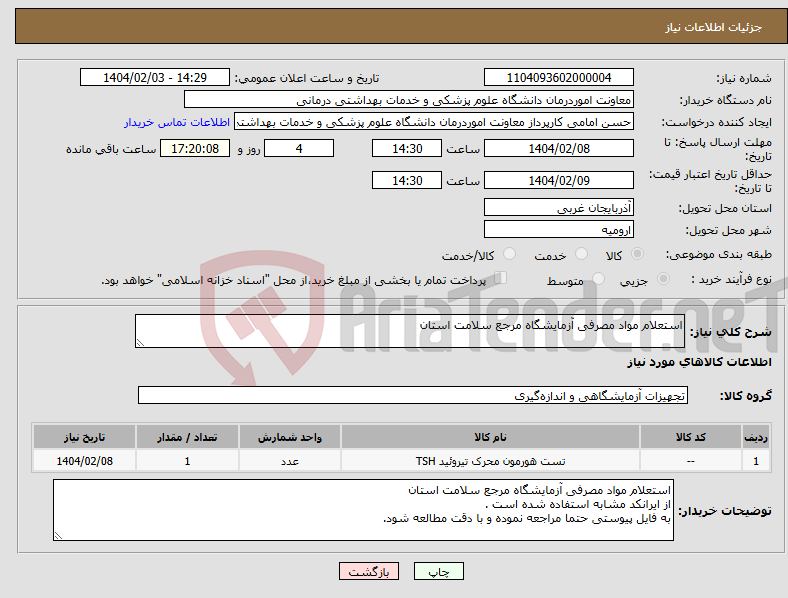Click the واحد شمارش column header
This screenshot has width=788, height=598.
[289, 437]
